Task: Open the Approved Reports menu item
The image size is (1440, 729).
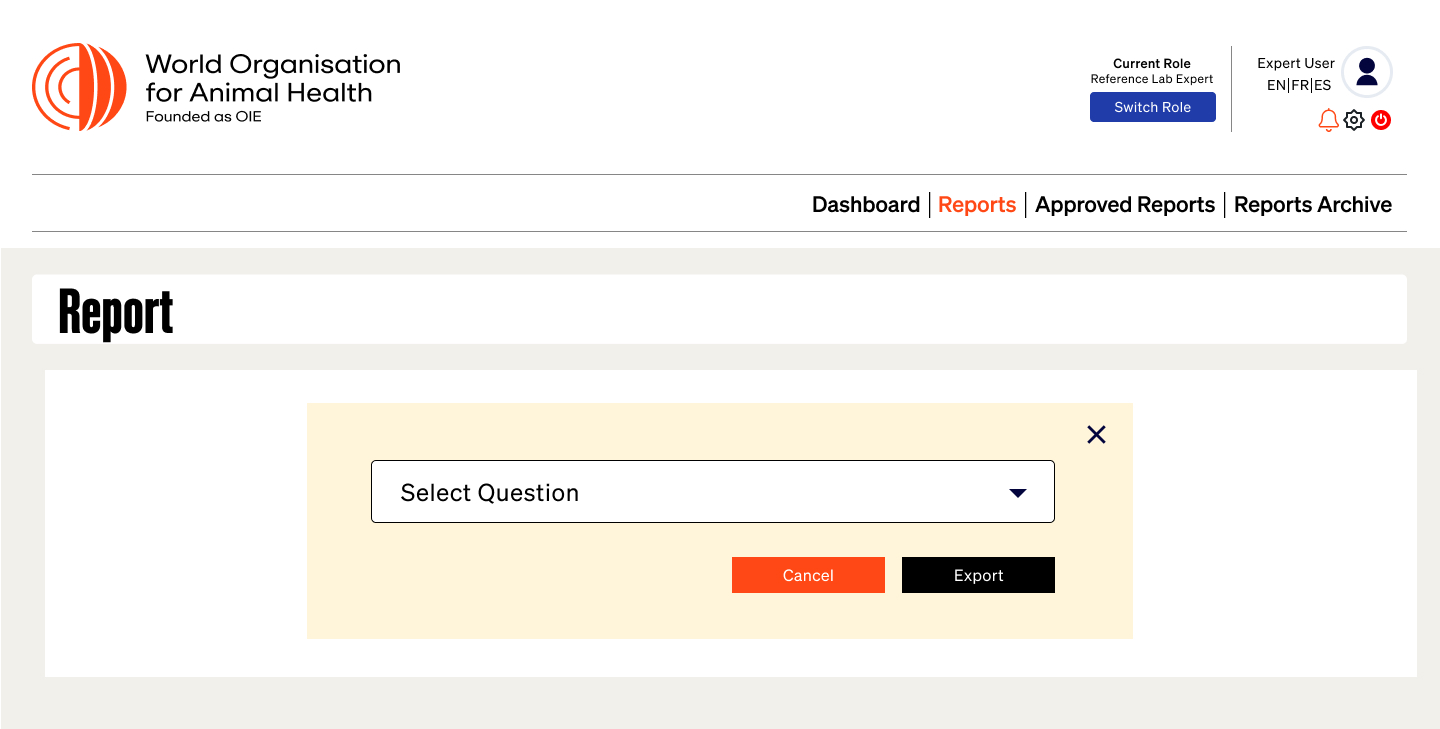Action: (x=1125, y=205)
